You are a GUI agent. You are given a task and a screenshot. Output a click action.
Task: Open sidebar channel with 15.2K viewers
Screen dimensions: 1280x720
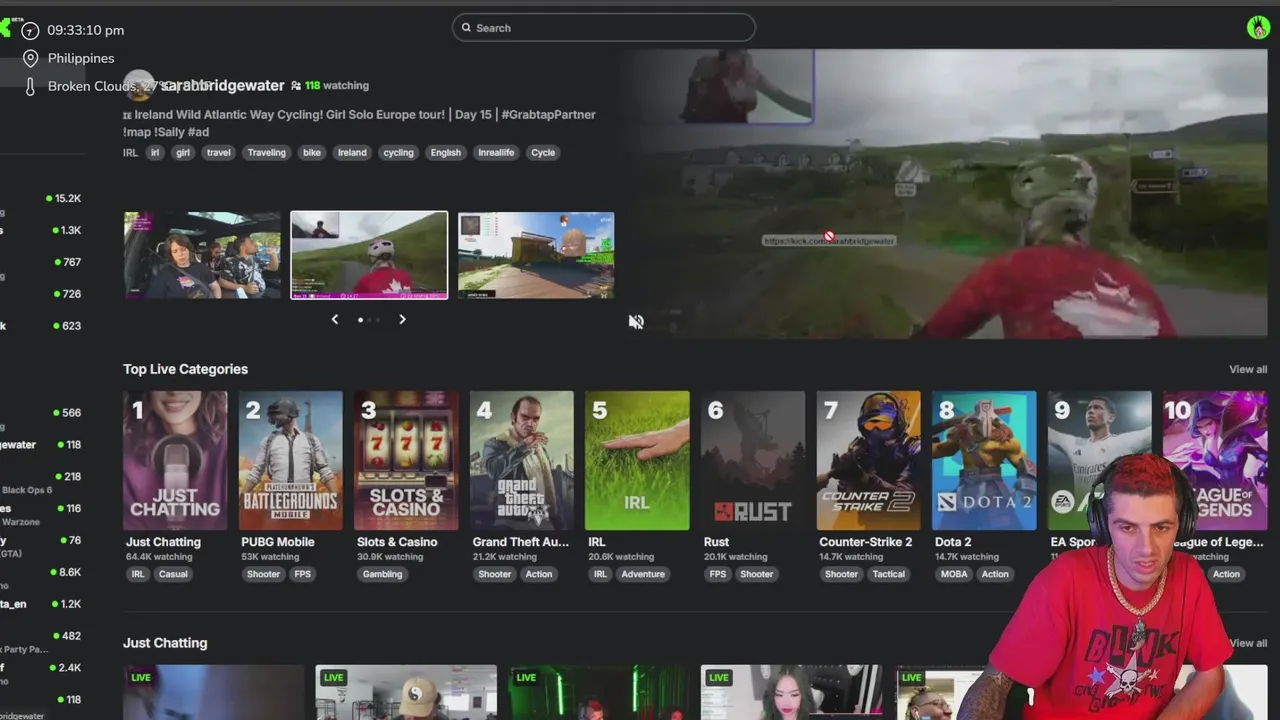click(x=41, y=198)
